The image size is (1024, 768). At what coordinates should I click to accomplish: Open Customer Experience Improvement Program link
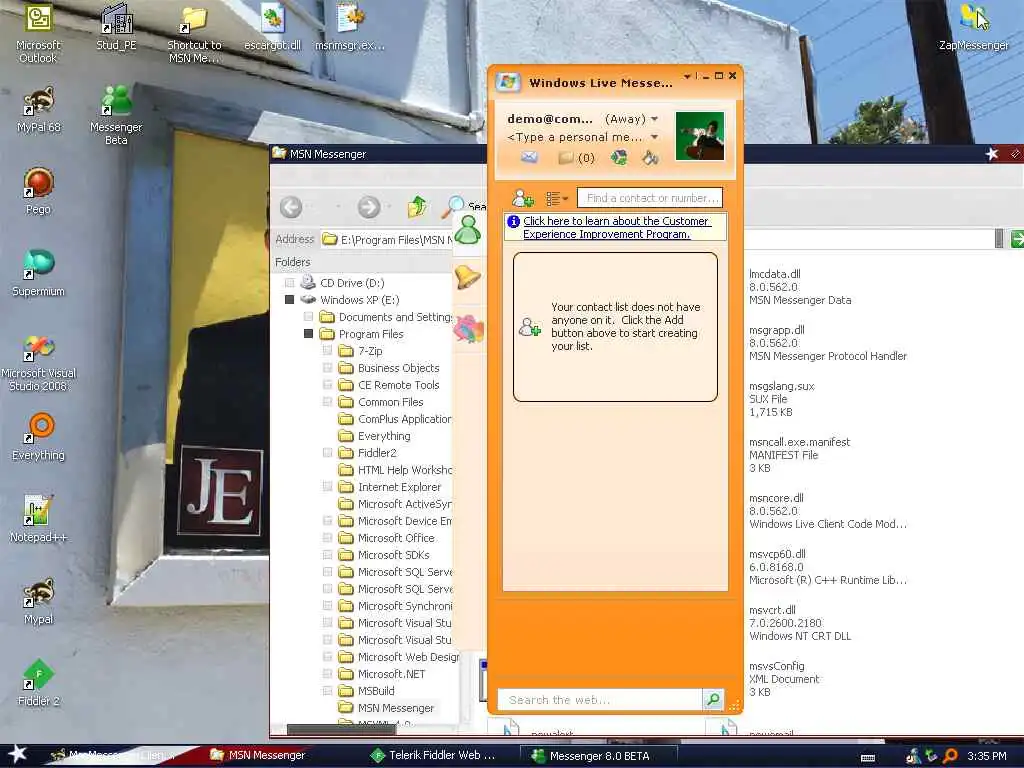(616, 227)
